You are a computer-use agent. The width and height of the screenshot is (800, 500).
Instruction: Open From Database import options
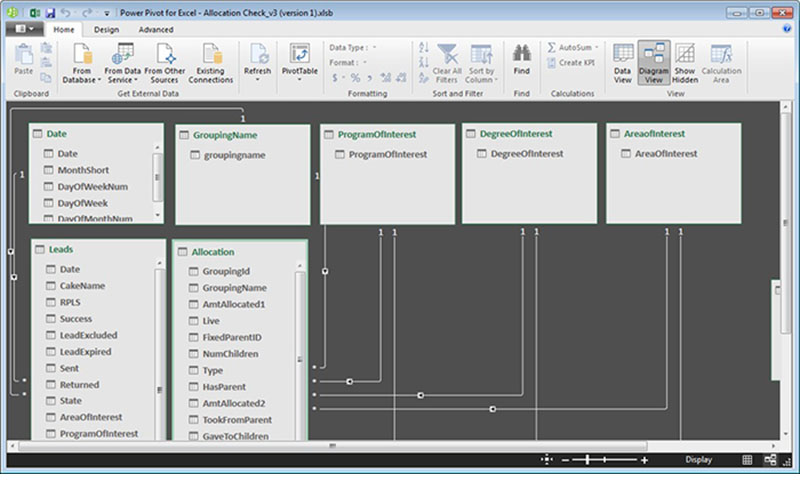click(82, 64)
